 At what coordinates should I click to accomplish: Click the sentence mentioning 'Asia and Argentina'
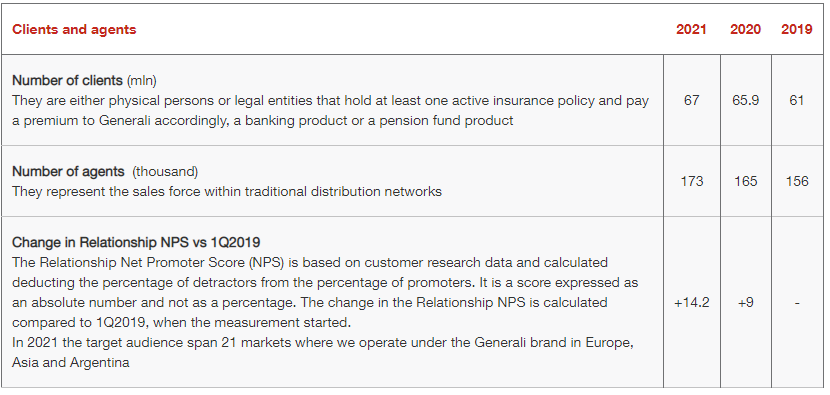click(x=323, y=353)
